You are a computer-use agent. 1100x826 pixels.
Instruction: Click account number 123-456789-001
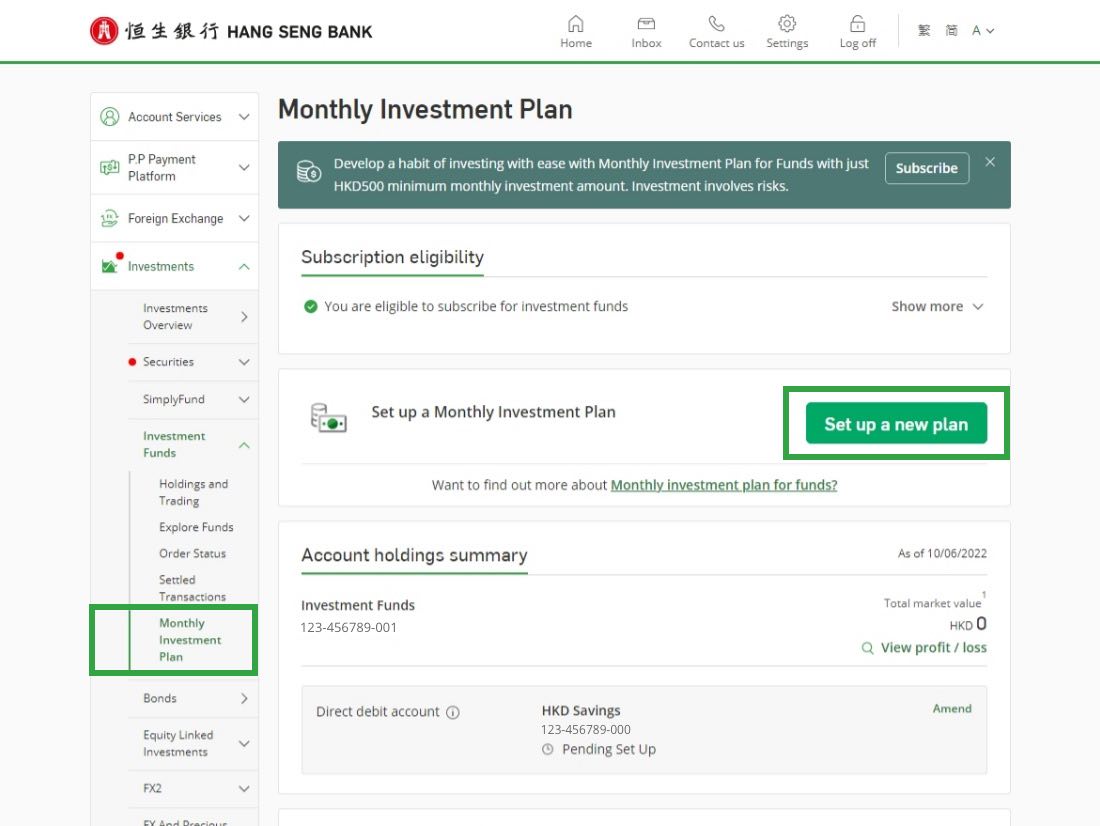tap(349, 627)
